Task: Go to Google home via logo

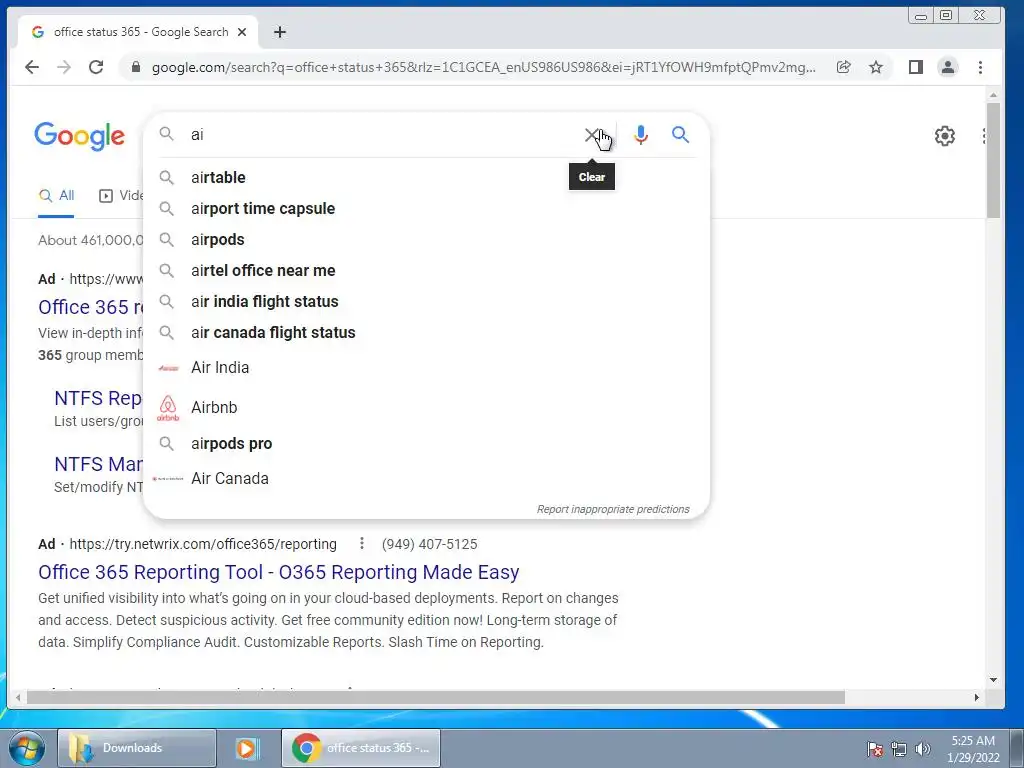Action: point(80,136)
